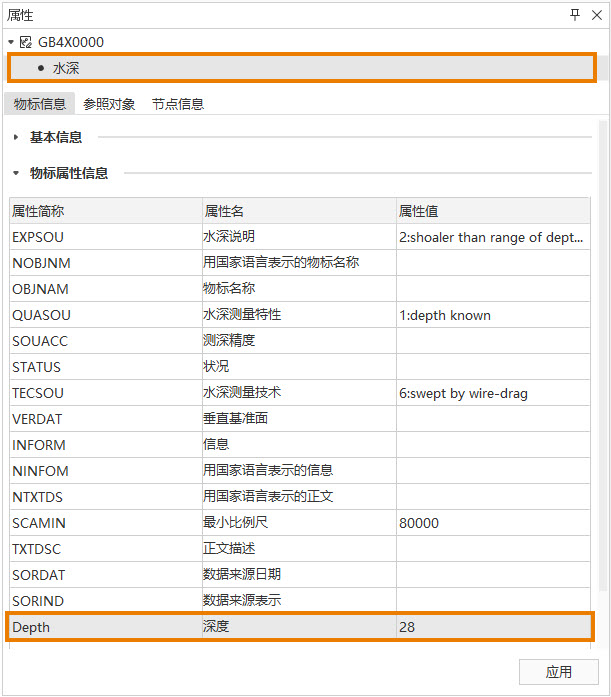The height and width of the screenshot is (697, 611).
Task: Select the TECSOU value swept by wire-drag
Action: (492, 393)
